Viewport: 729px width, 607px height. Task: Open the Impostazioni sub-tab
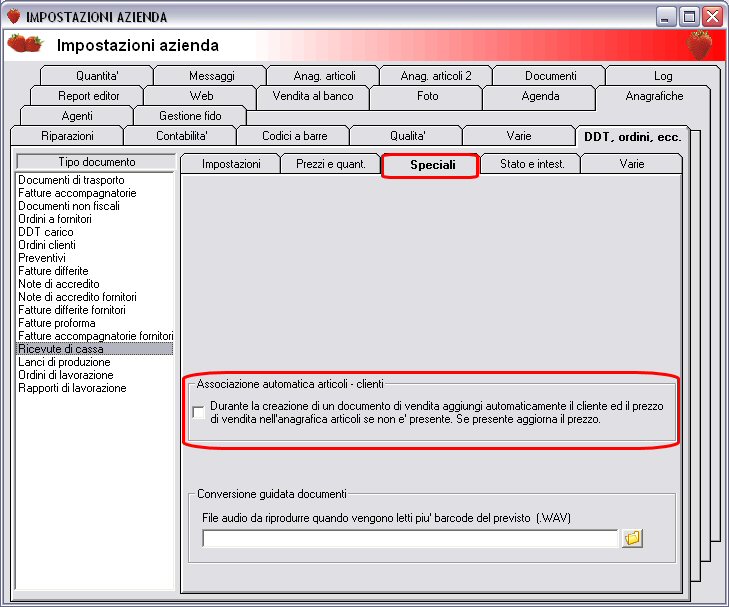231,164
